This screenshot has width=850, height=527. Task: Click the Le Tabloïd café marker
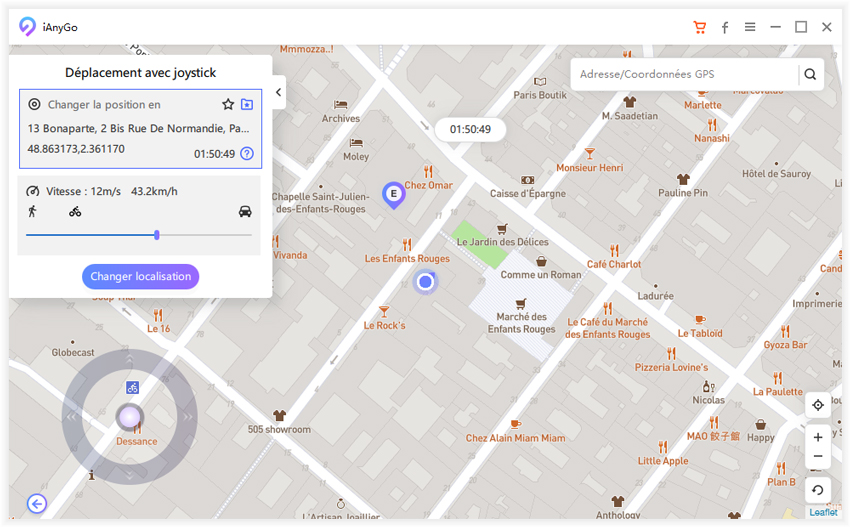tap(700, 319)
